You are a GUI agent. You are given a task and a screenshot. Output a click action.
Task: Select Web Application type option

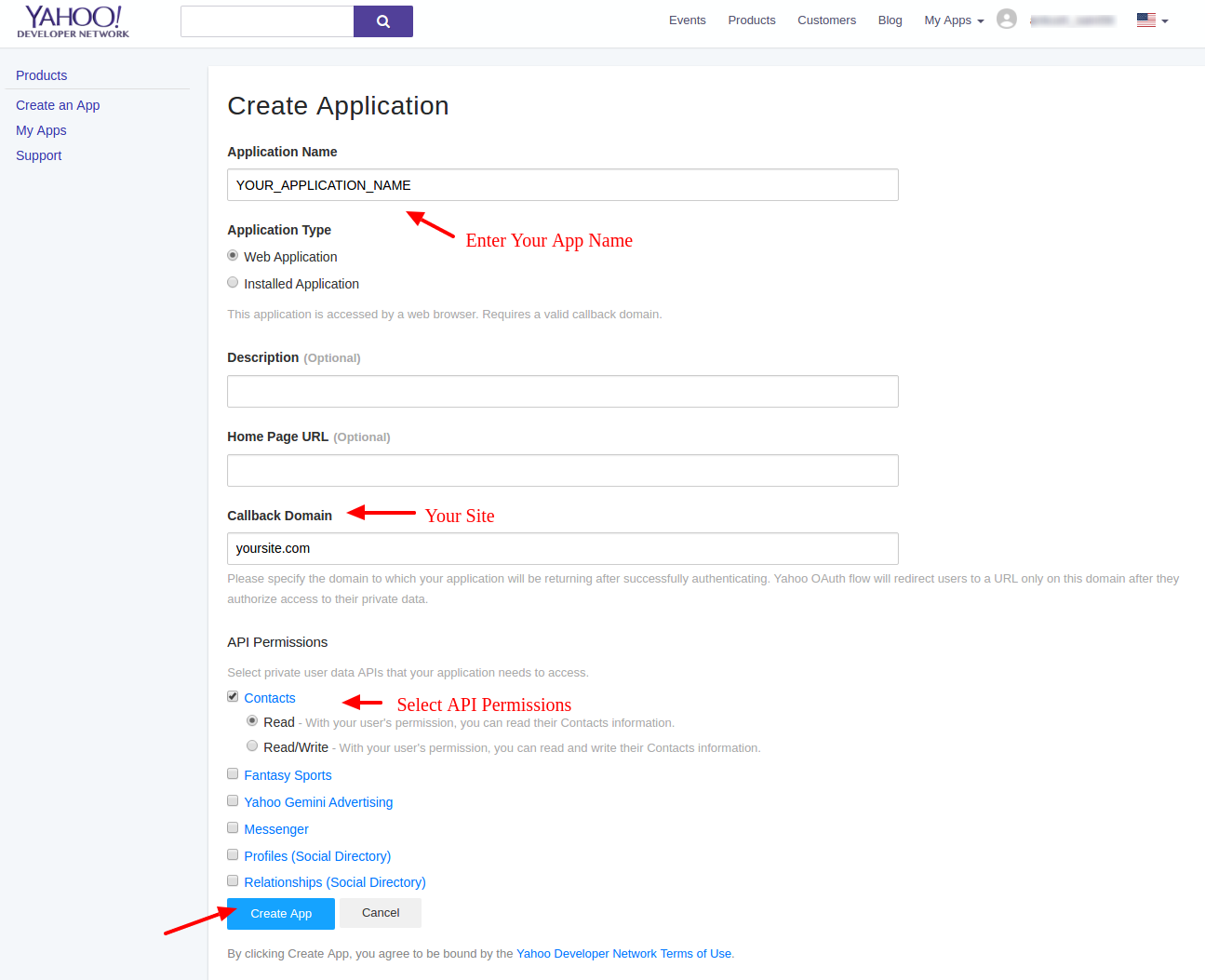[x=233, y=256]
